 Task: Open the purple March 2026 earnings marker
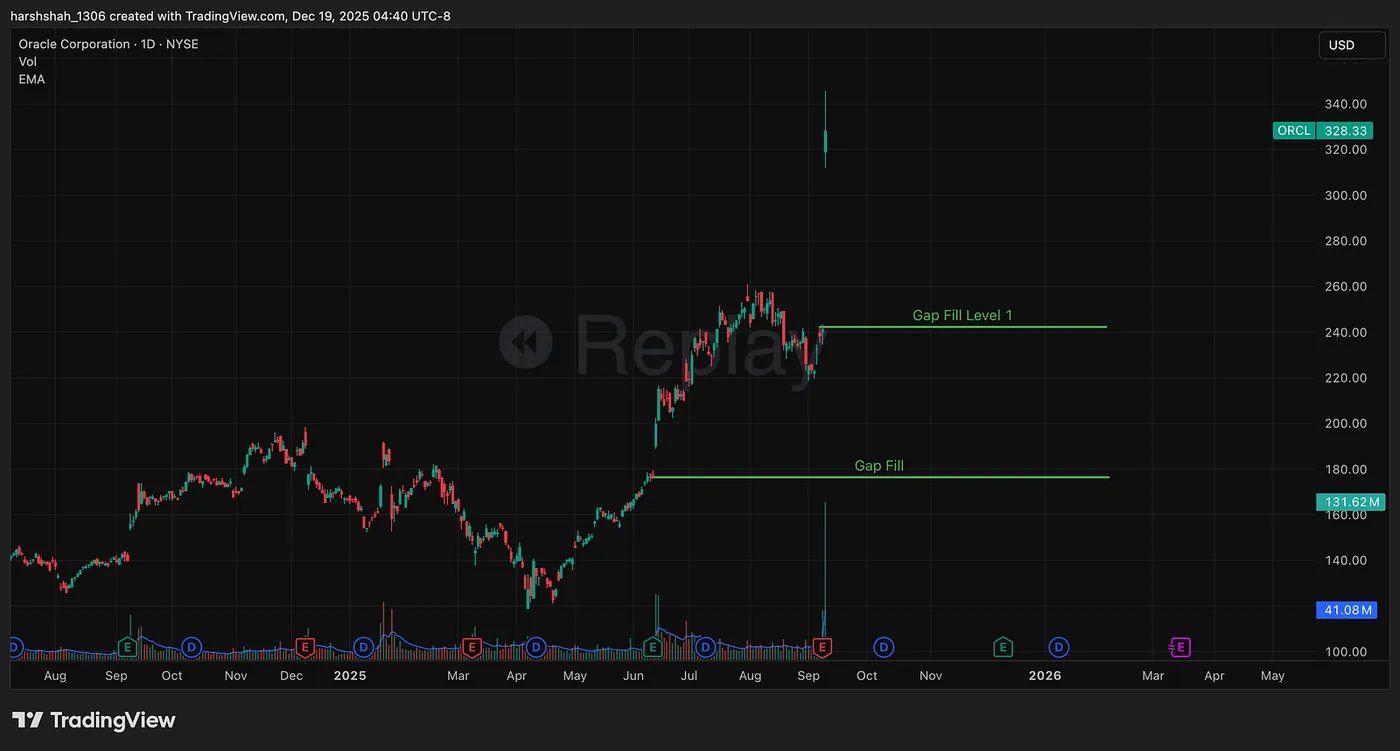click(1181, 648)
